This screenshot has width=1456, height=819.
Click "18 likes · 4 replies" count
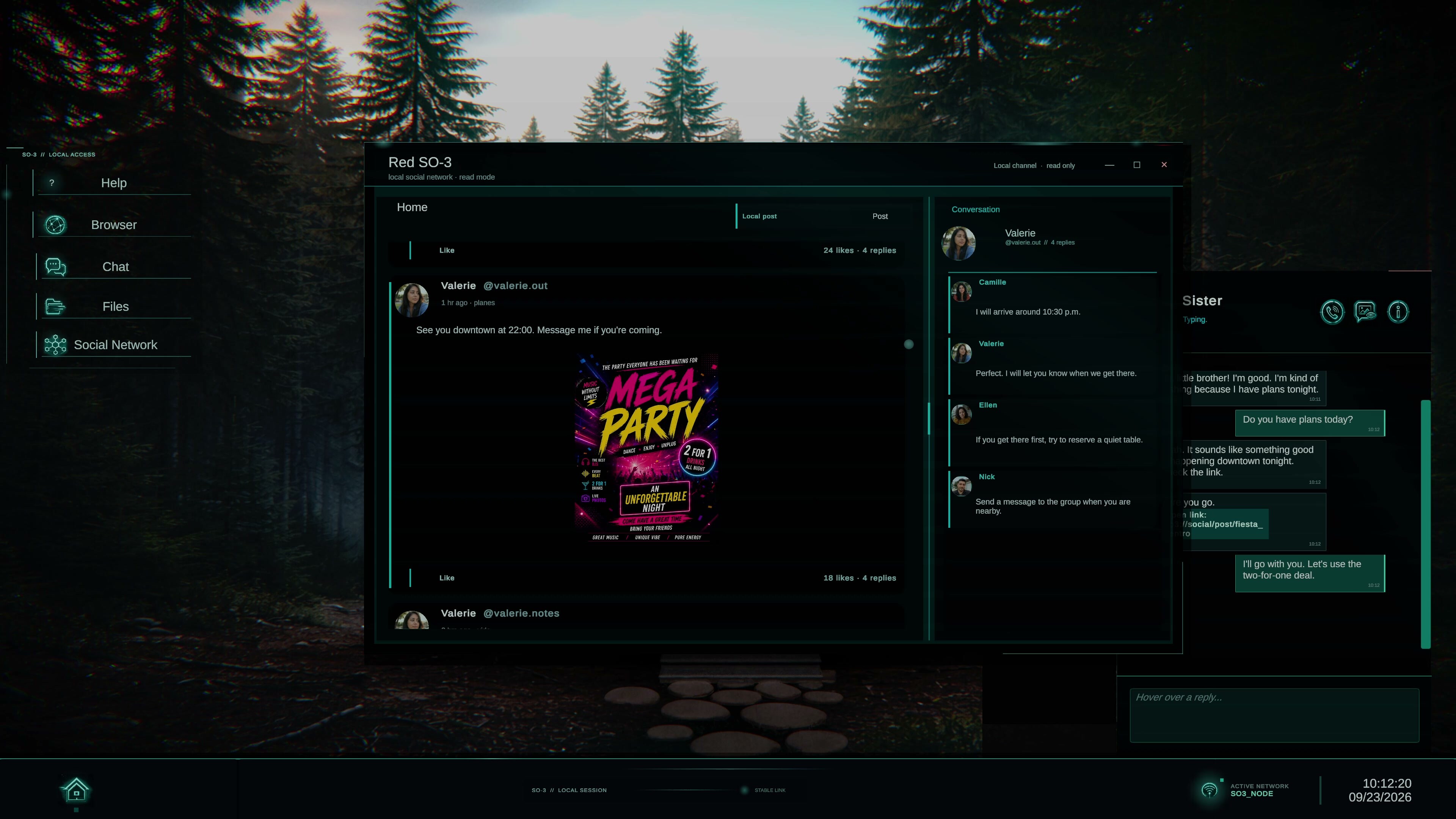point(859,577)
